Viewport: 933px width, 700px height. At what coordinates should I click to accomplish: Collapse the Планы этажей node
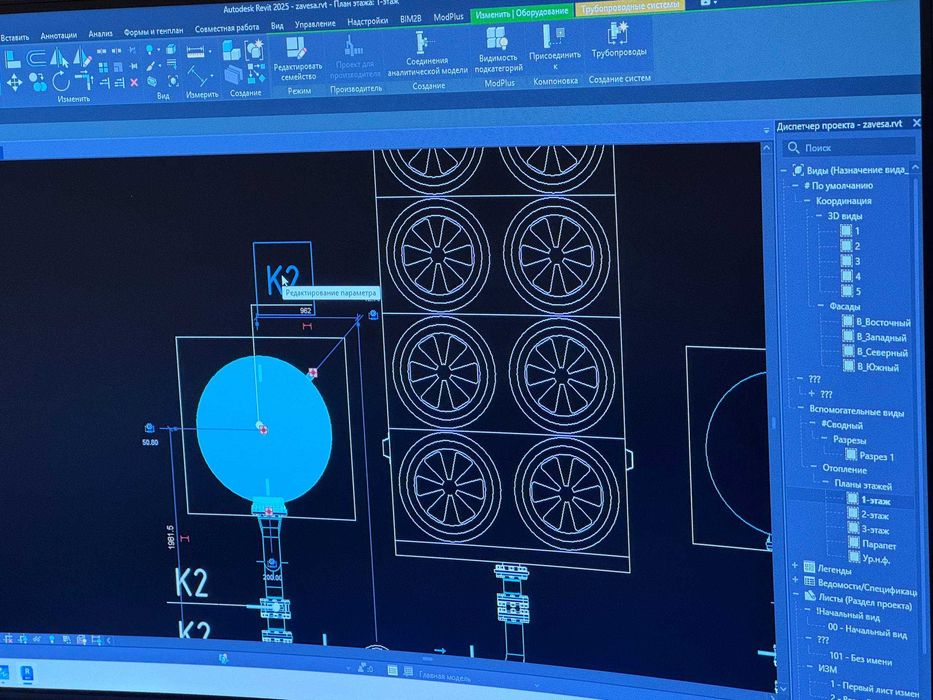826,483
